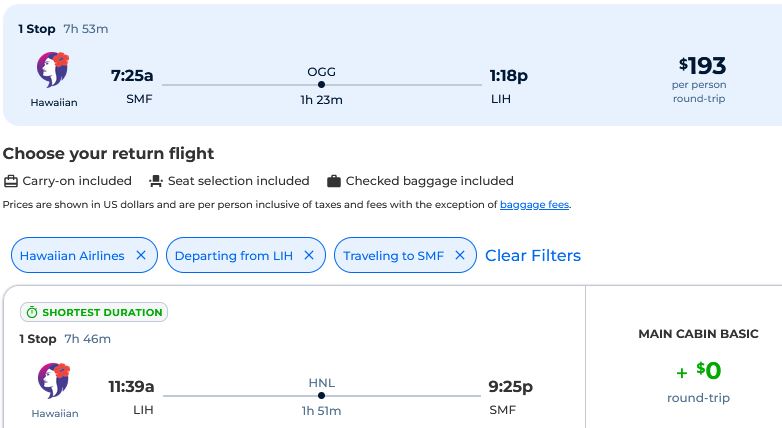782x428 pixels.
Task: Click the shortest duration clock icon
Action: click(31, 313)
